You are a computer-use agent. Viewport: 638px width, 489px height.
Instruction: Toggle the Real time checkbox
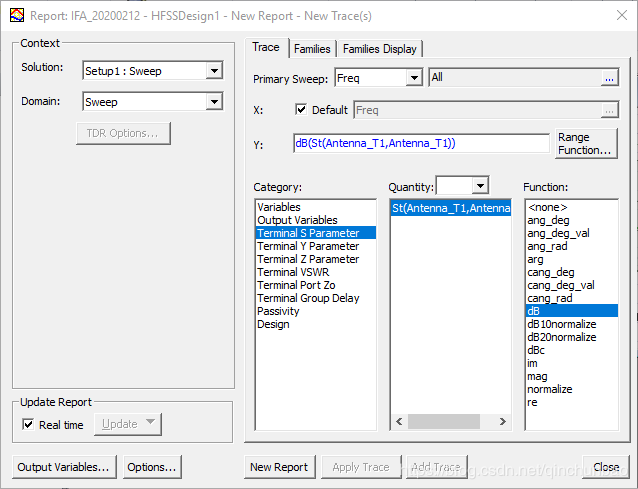pos(28,425)
